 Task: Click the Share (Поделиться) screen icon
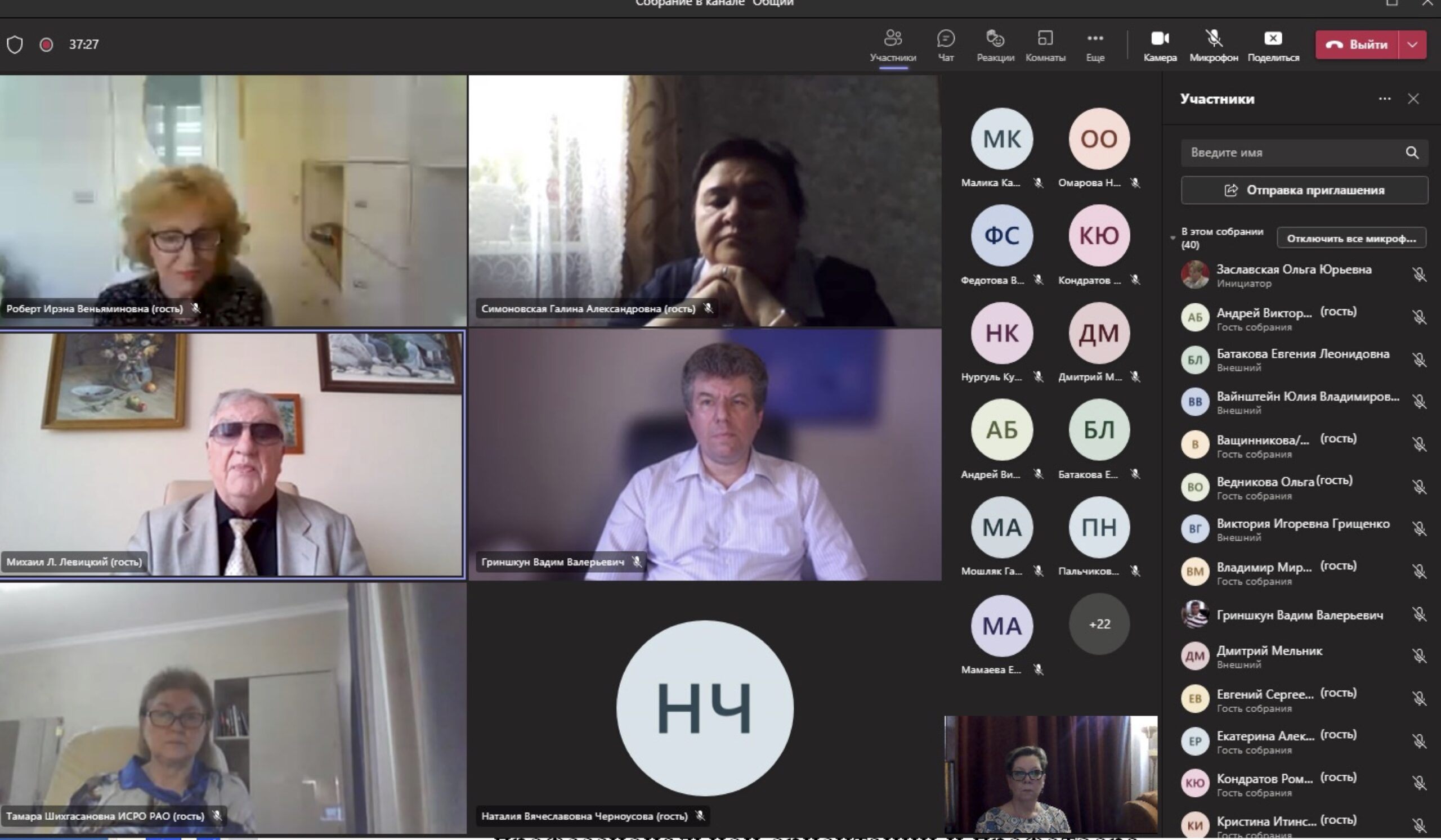tap(1273, 39)
